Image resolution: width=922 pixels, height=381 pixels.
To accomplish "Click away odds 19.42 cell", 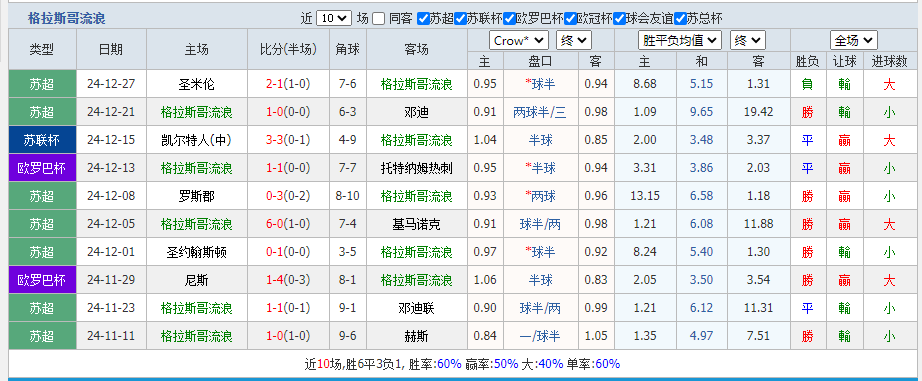I will click(x=759, y=112).
